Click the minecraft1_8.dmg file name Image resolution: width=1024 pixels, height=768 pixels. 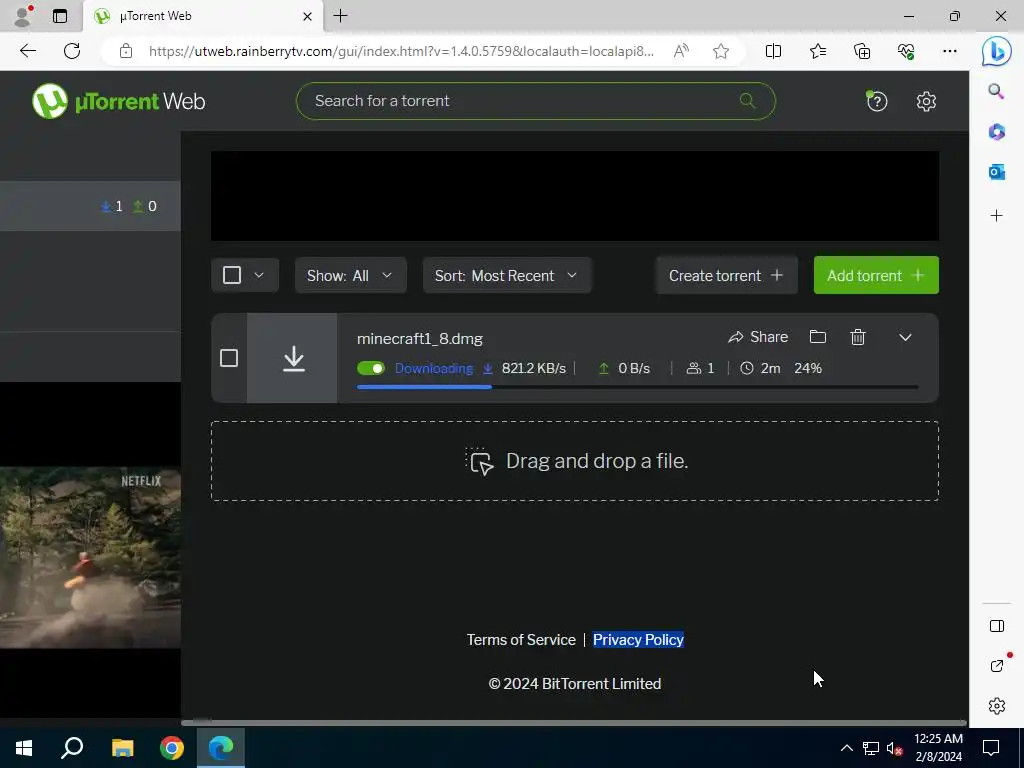point(419,338)
